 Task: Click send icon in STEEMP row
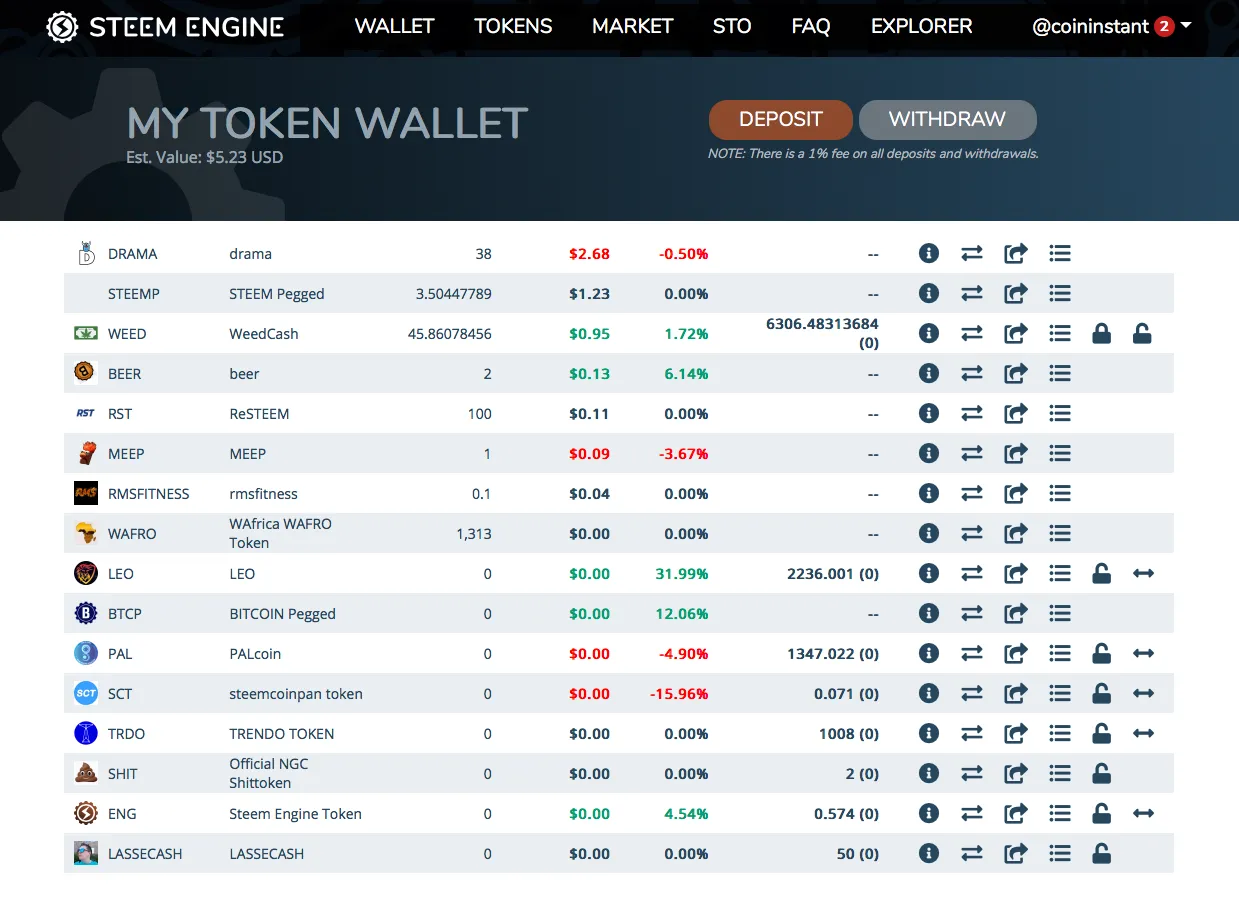[1016, 294]
